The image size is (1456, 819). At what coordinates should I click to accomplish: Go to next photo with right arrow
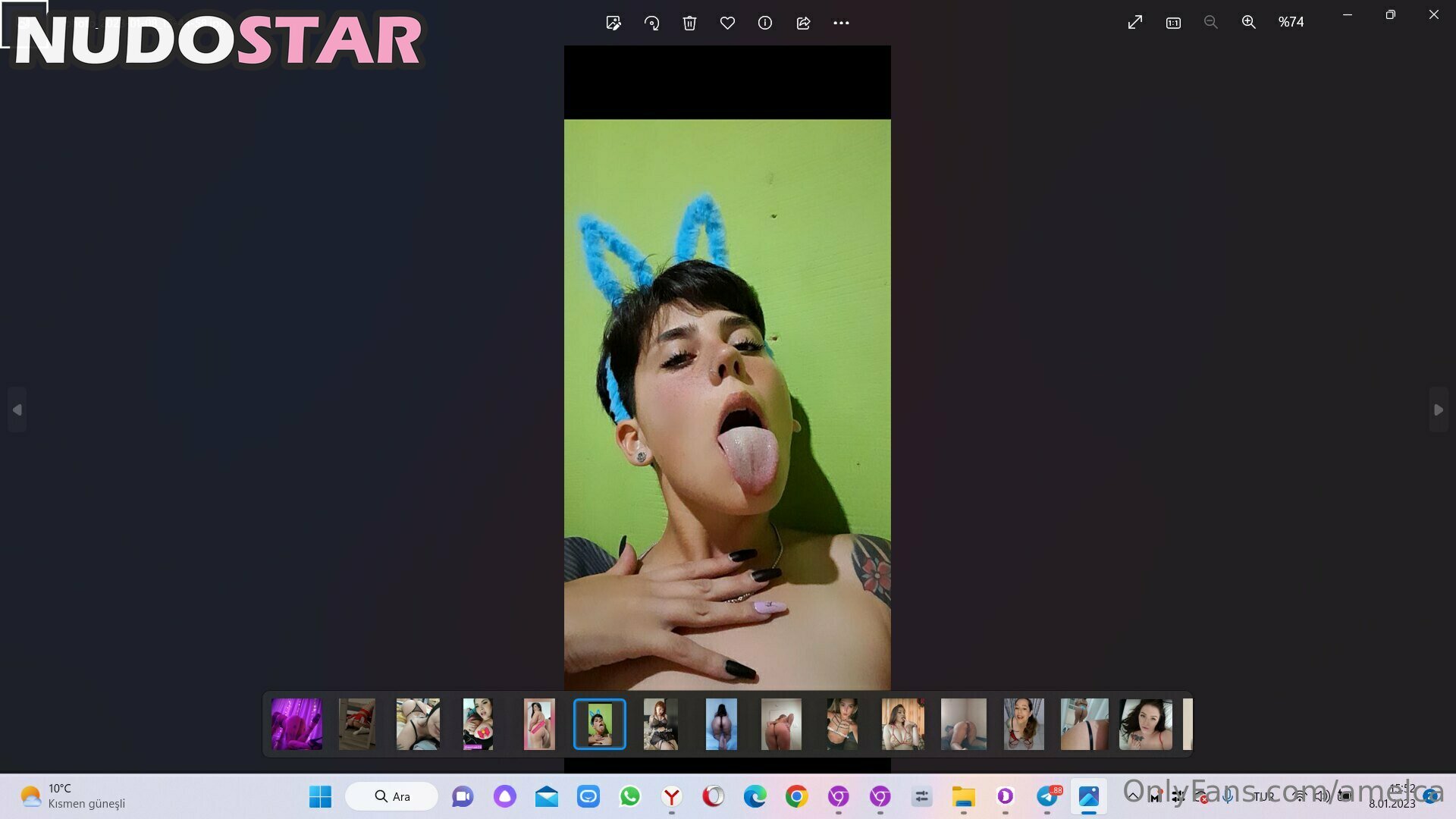pos(1438,409)
